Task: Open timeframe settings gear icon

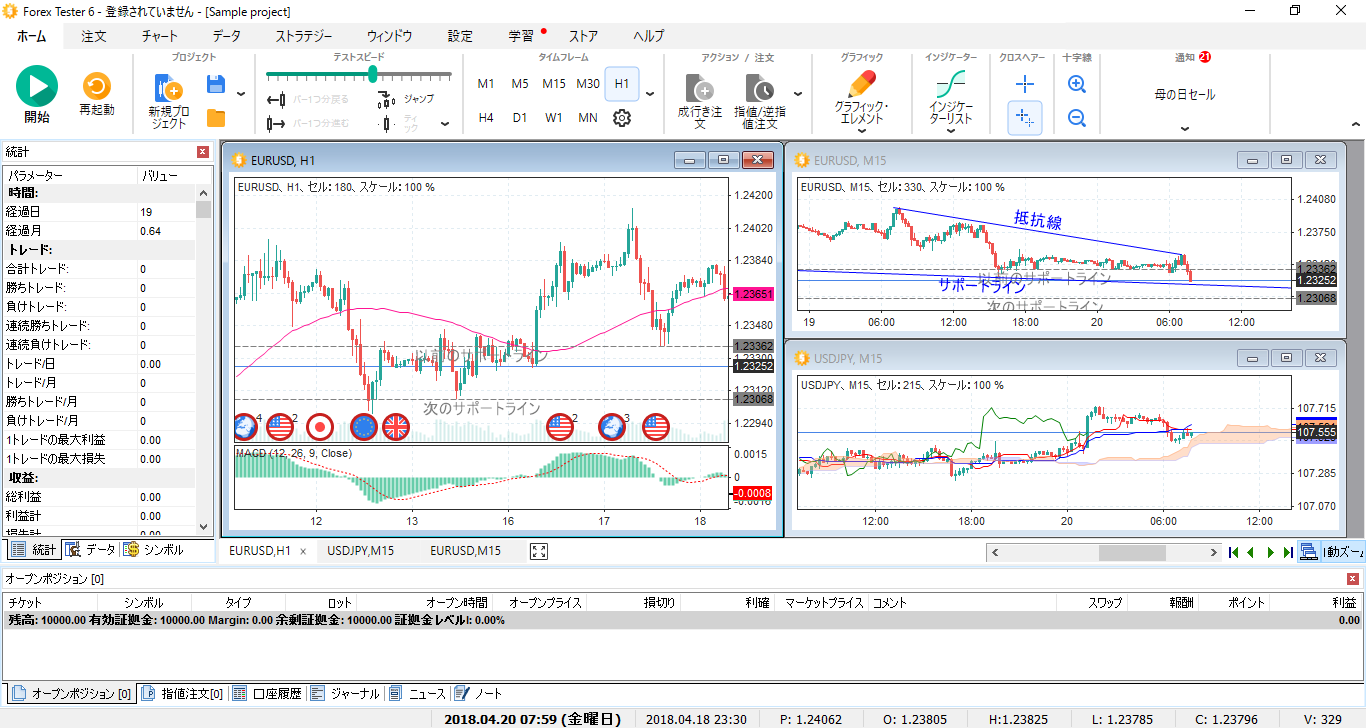Action: pos(621,118)
